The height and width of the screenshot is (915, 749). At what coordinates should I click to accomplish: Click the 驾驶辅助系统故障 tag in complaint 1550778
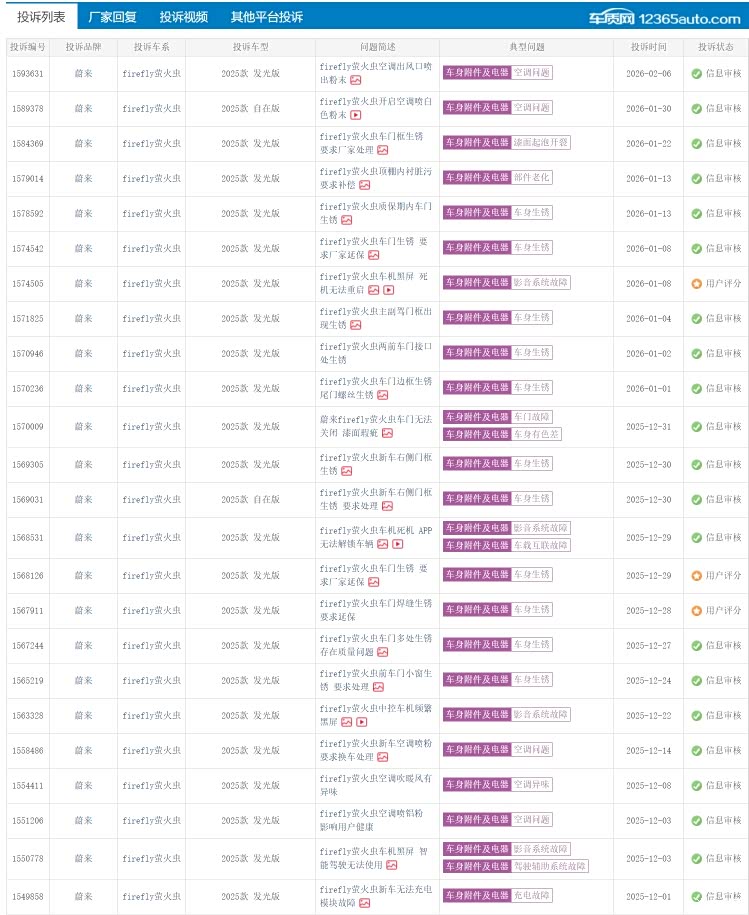[x=550, y=867]
